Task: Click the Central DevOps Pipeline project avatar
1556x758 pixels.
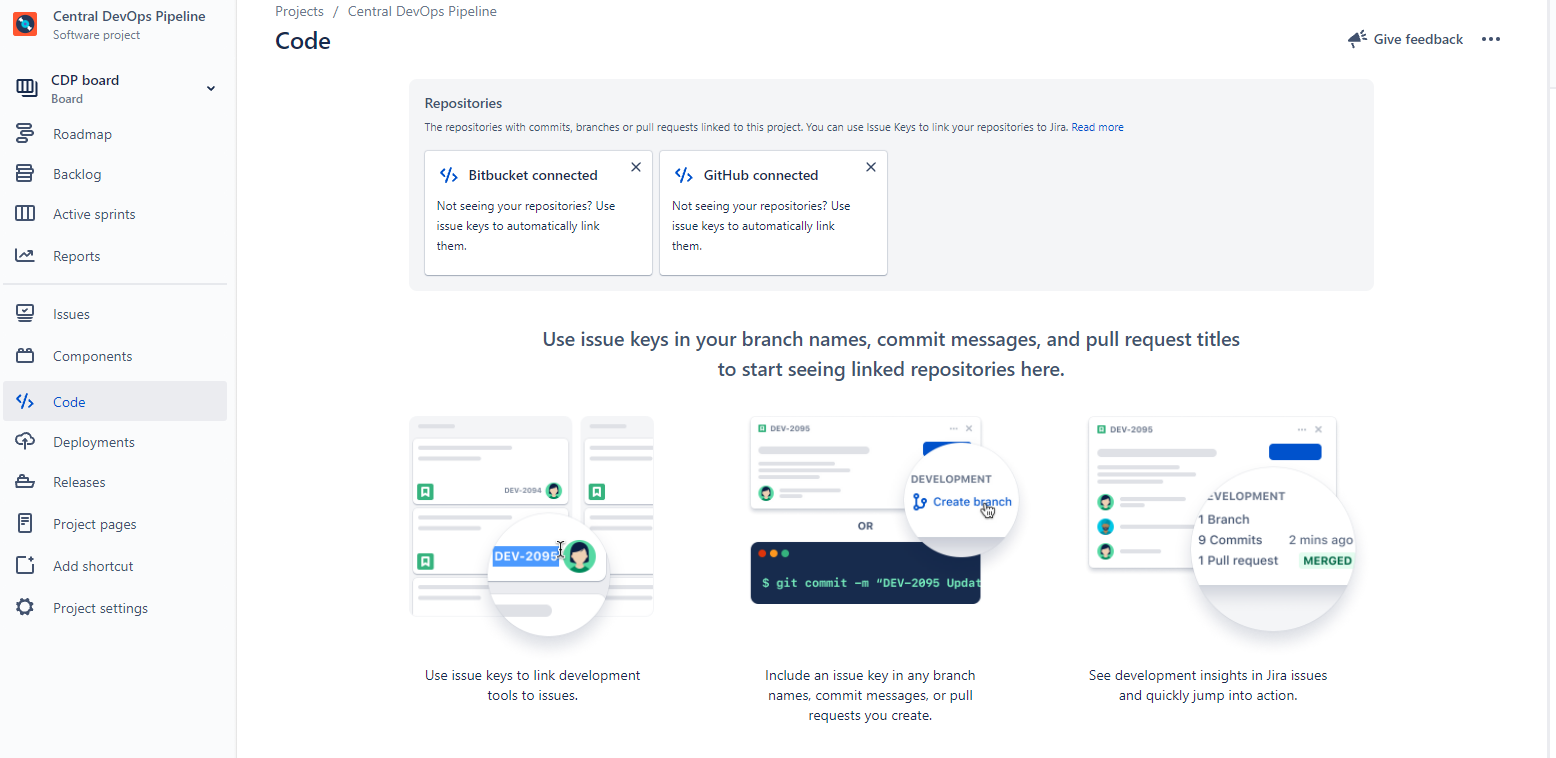Action: pos(24,23)
